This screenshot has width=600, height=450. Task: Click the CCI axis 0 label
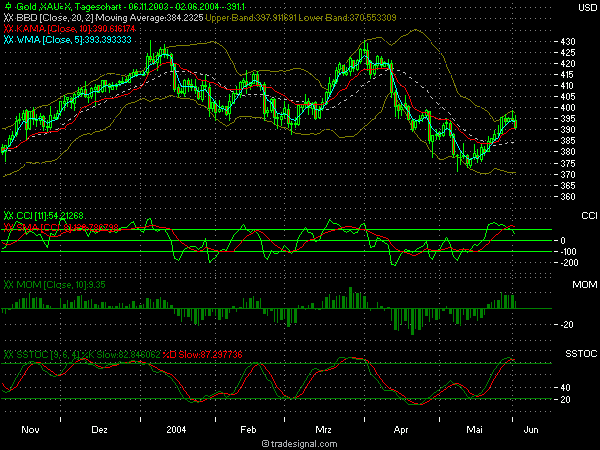[x=563, y=241]
